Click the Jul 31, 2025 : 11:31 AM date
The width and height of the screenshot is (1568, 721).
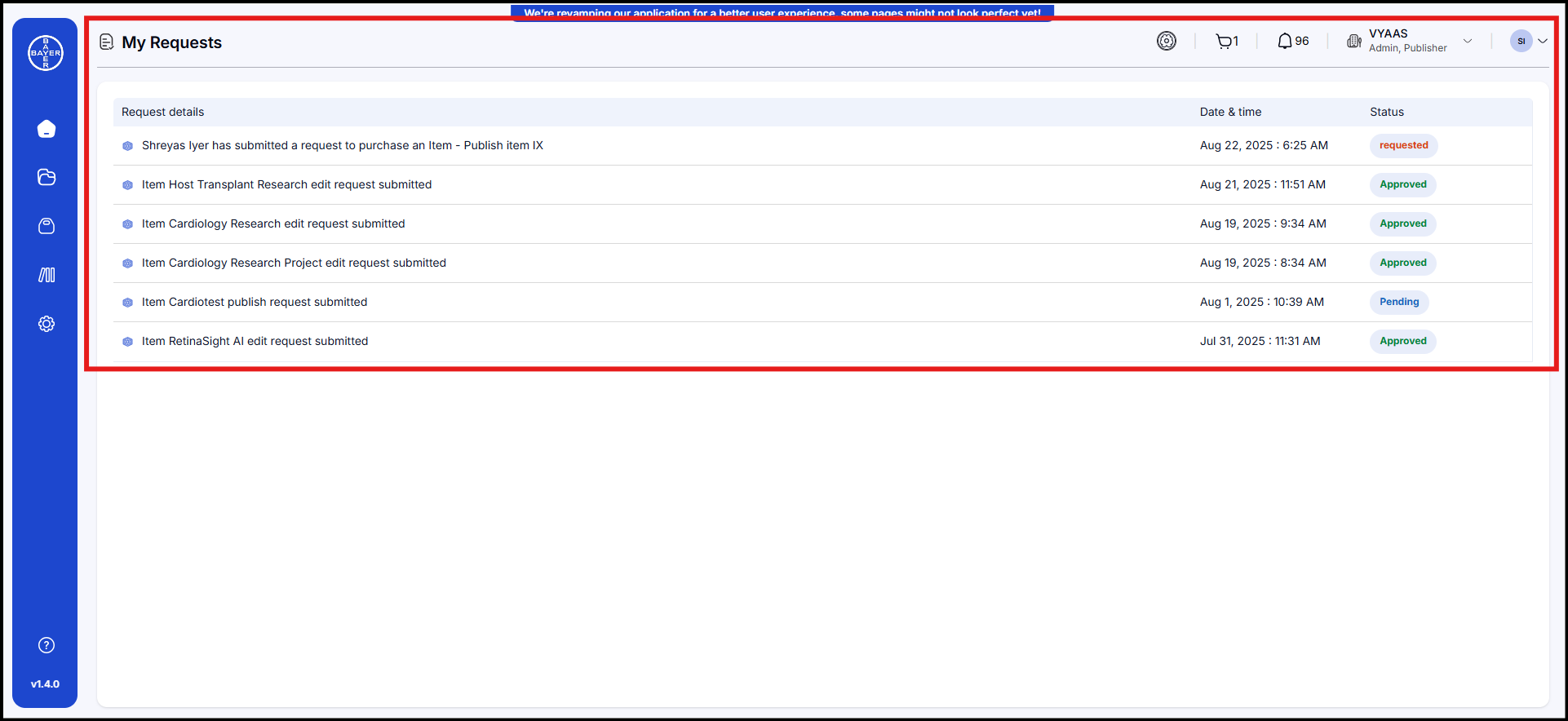[1260, 341]
